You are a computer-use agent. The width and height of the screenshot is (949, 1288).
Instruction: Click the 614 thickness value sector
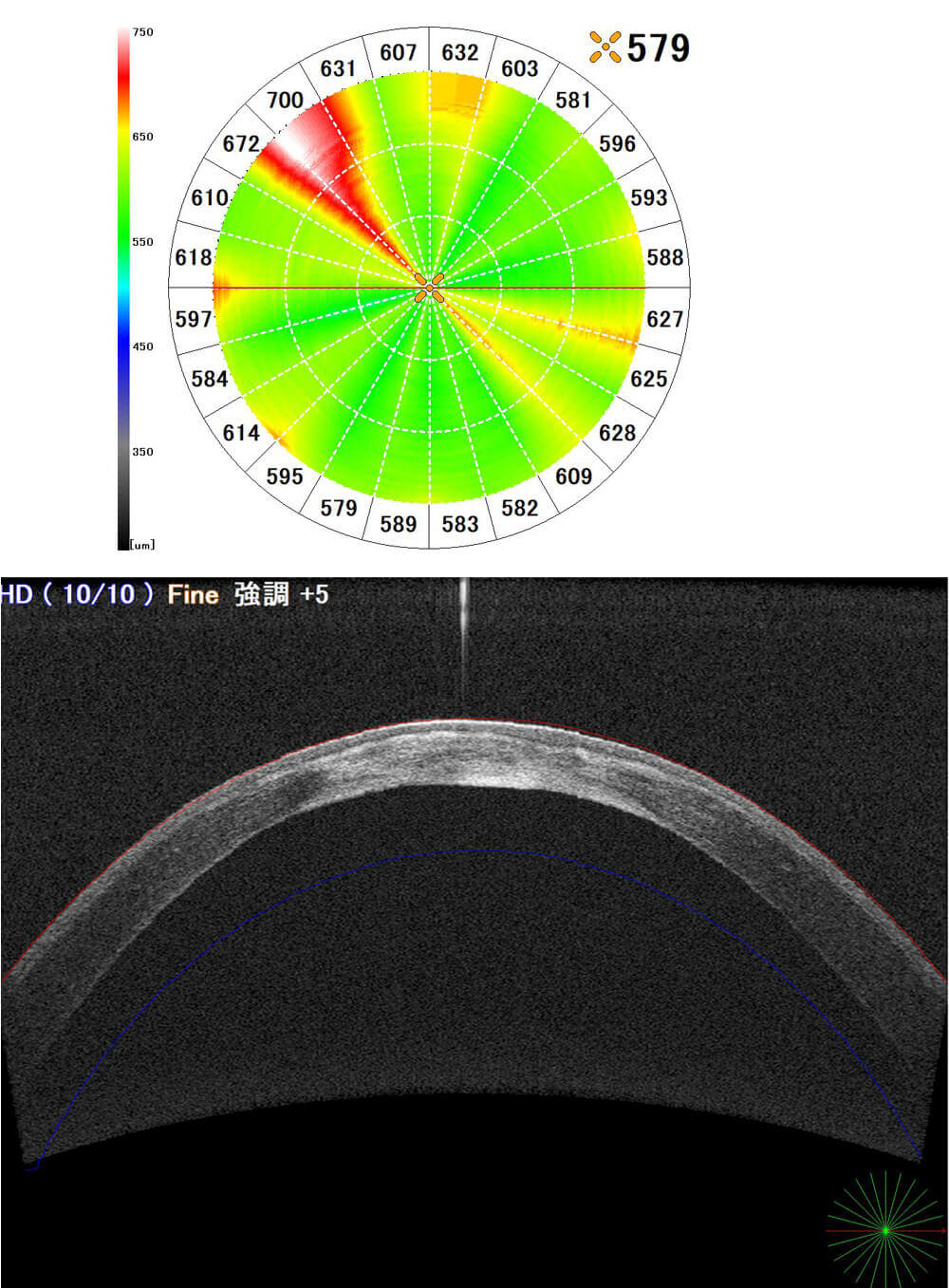point(241,433)
